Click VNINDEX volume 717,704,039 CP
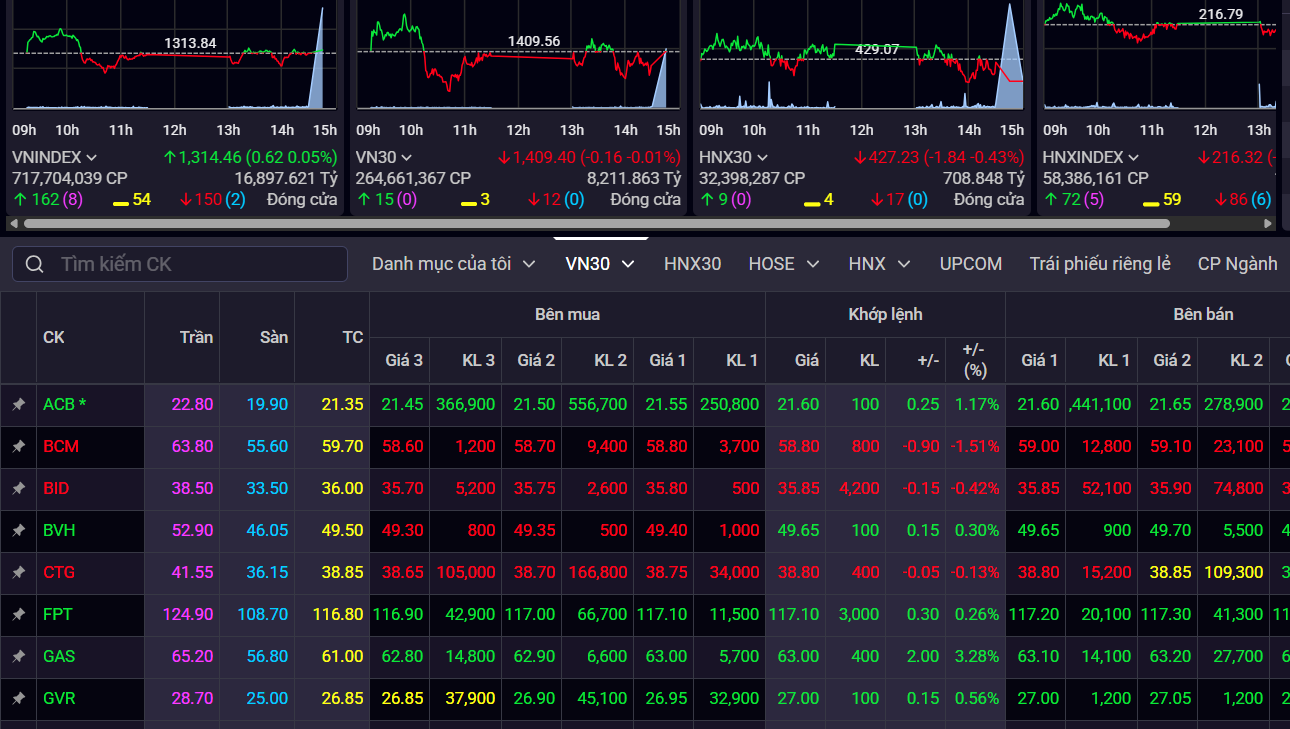The height and width of the screenshot is (729, 1290). [70, 178]
